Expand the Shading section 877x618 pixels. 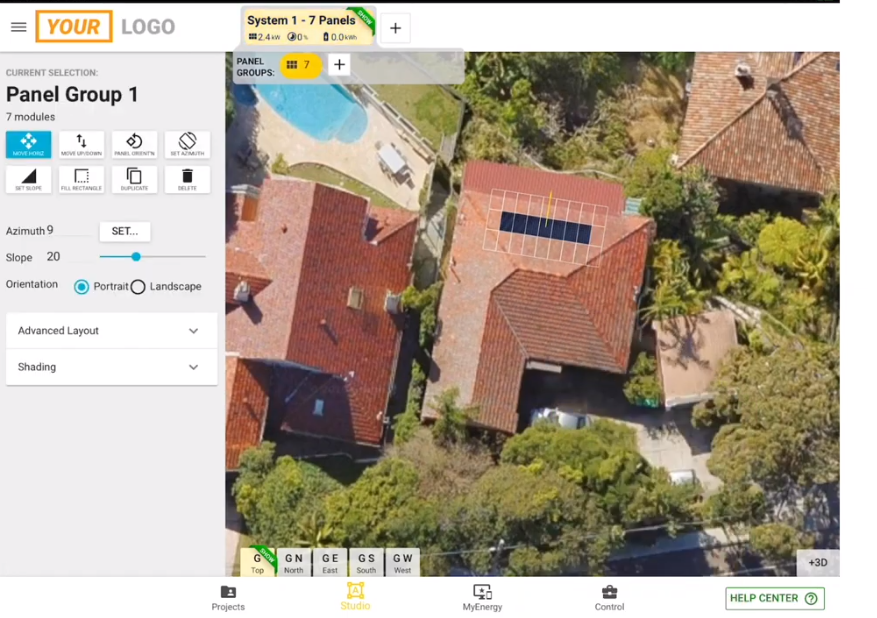point(110,367)
